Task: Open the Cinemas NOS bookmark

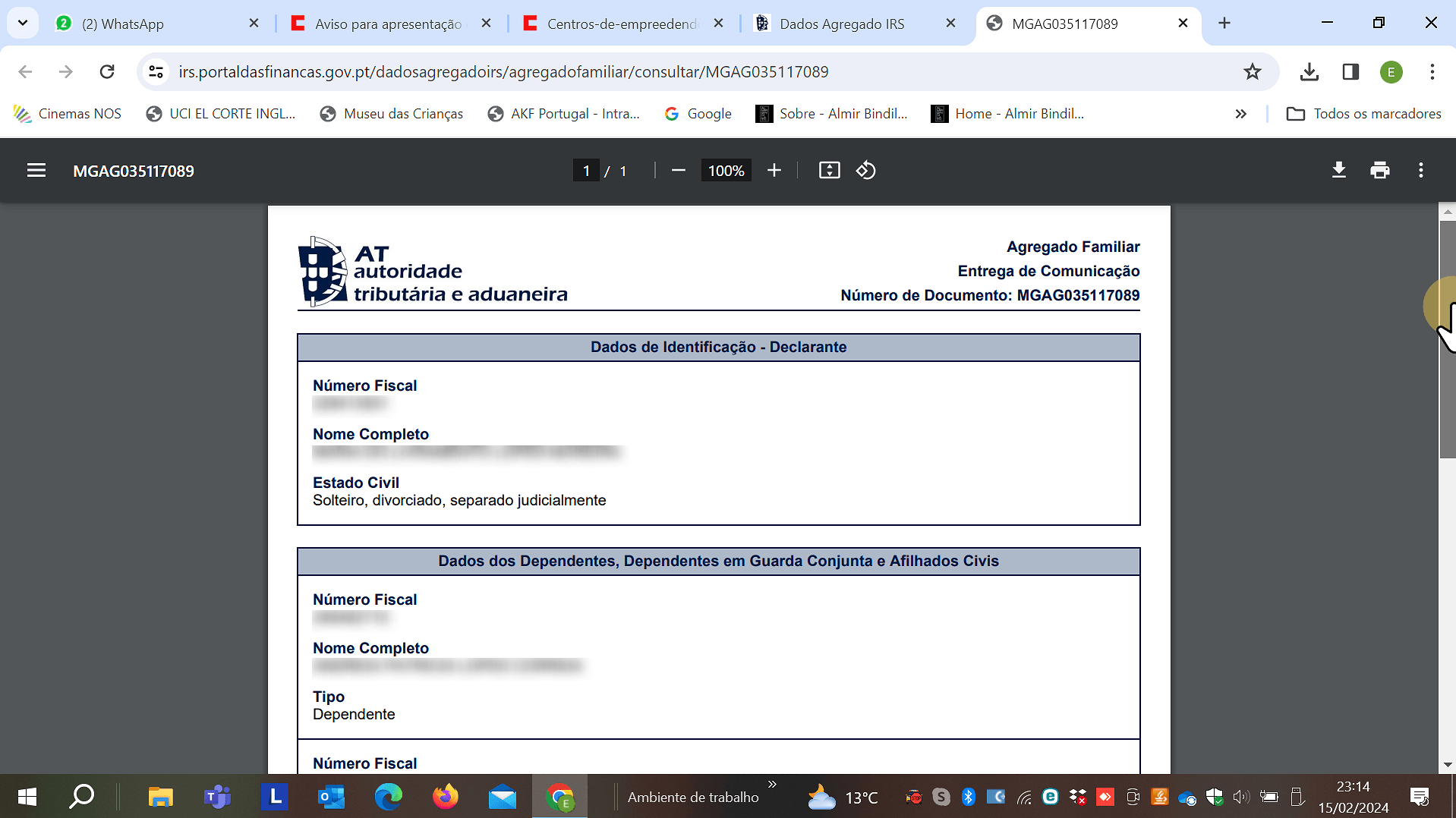Action: click(x=68, y=114)
